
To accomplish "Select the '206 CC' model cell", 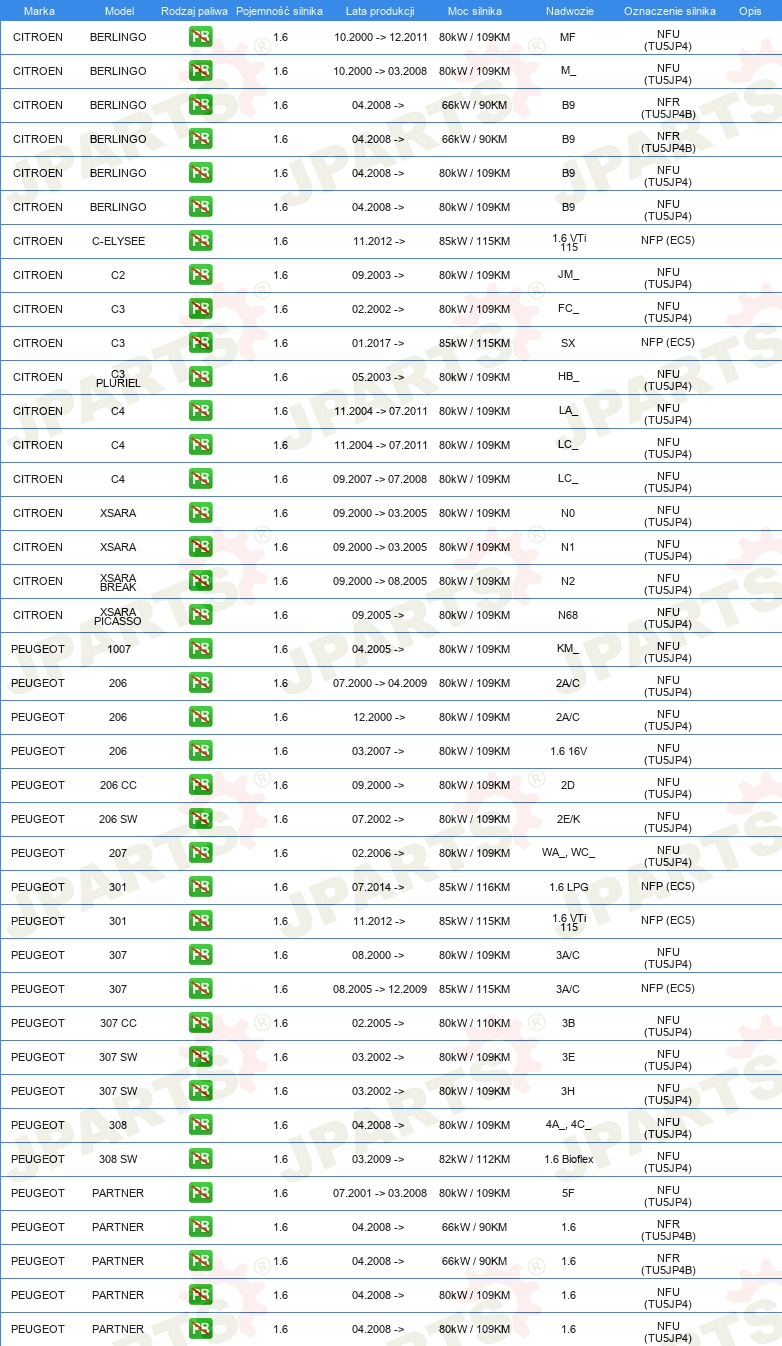I will 118,785.
